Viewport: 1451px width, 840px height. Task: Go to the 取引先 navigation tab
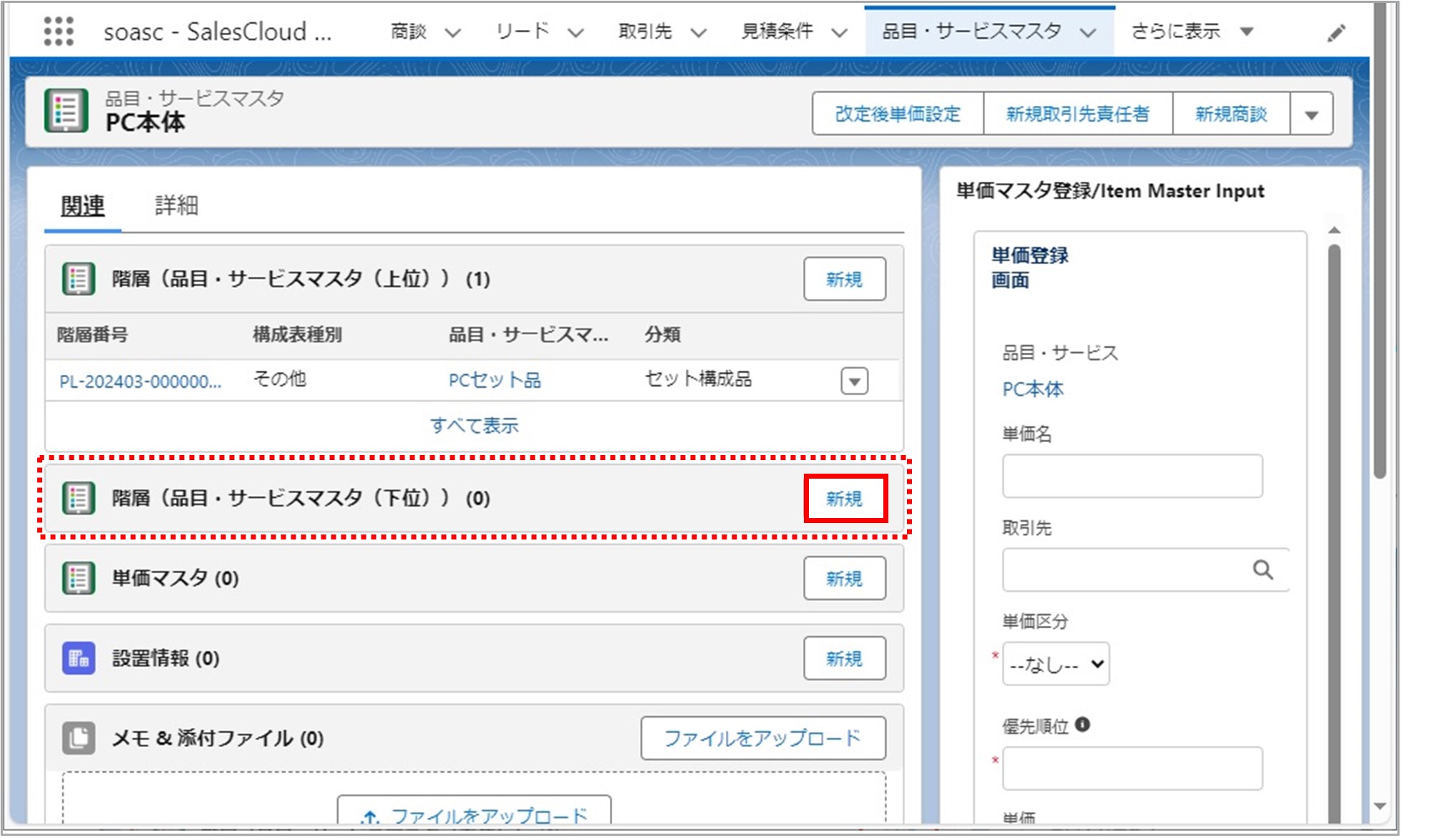click(645, 31)
